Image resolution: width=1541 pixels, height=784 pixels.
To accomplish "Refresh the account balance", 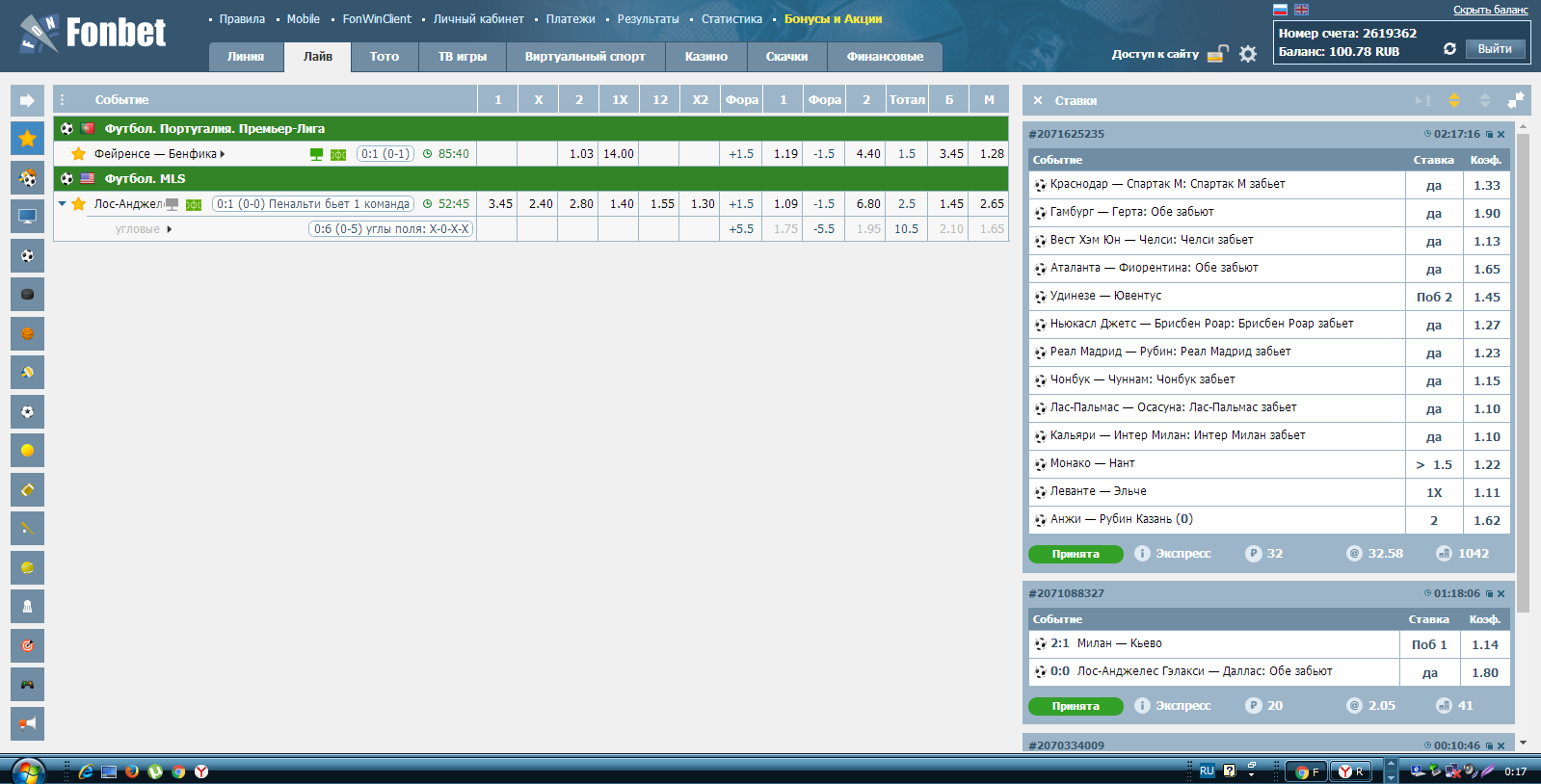I will pos(1449,48).
